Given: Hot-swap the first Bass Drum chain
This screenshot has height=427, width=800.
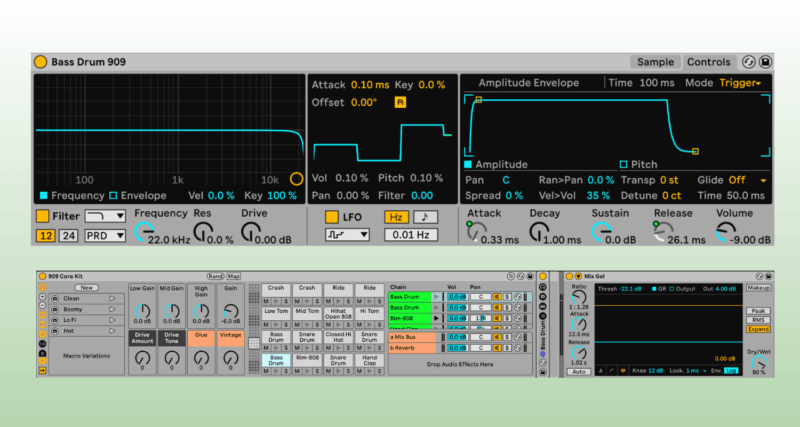Looking at the screenshot, I should (518, 297).
